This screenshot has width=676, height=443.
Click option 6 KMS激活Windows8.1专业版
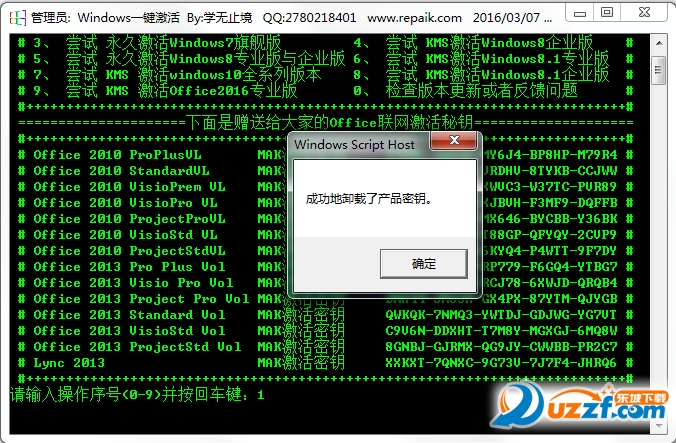click(x=481, y=59)
